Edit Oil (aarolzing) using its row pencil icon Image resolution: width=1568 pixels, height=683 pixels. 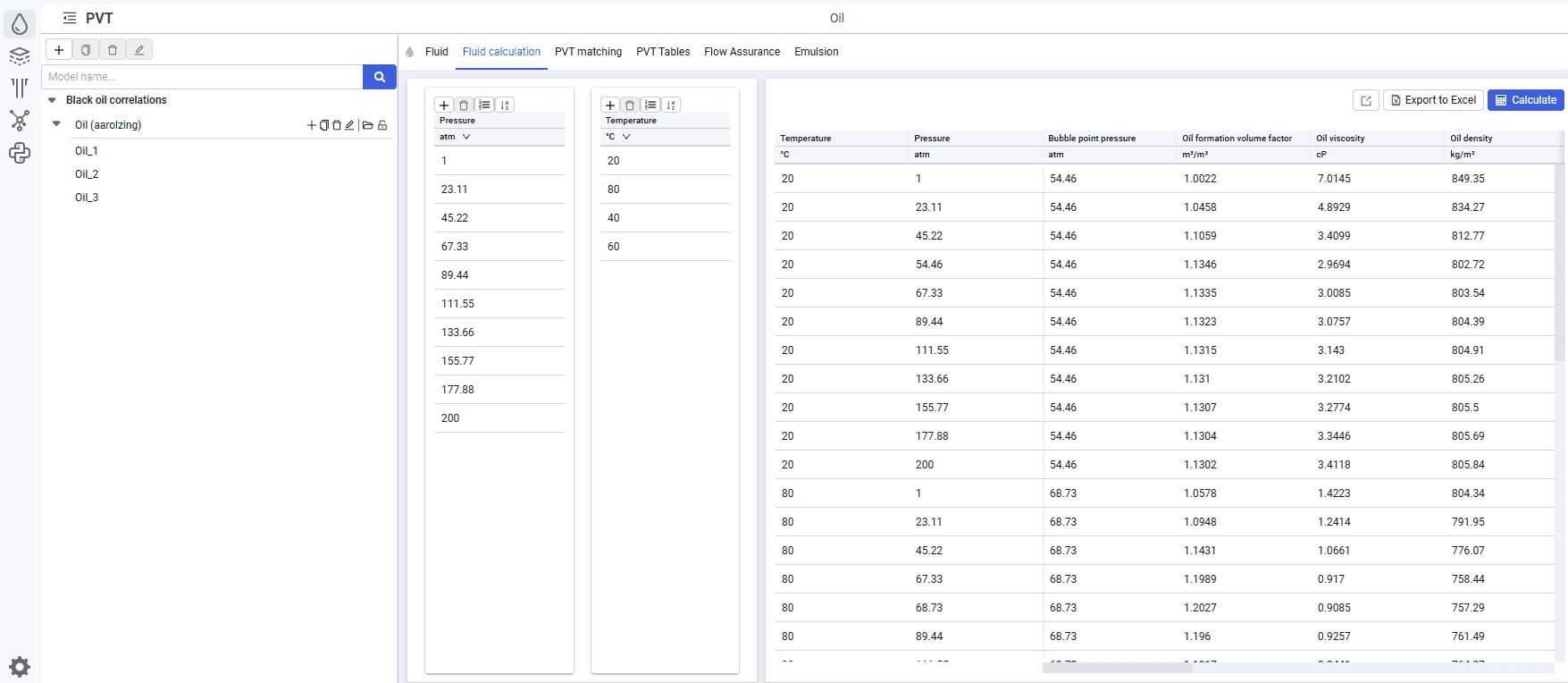pyautogui.click(x=349, y=125)
